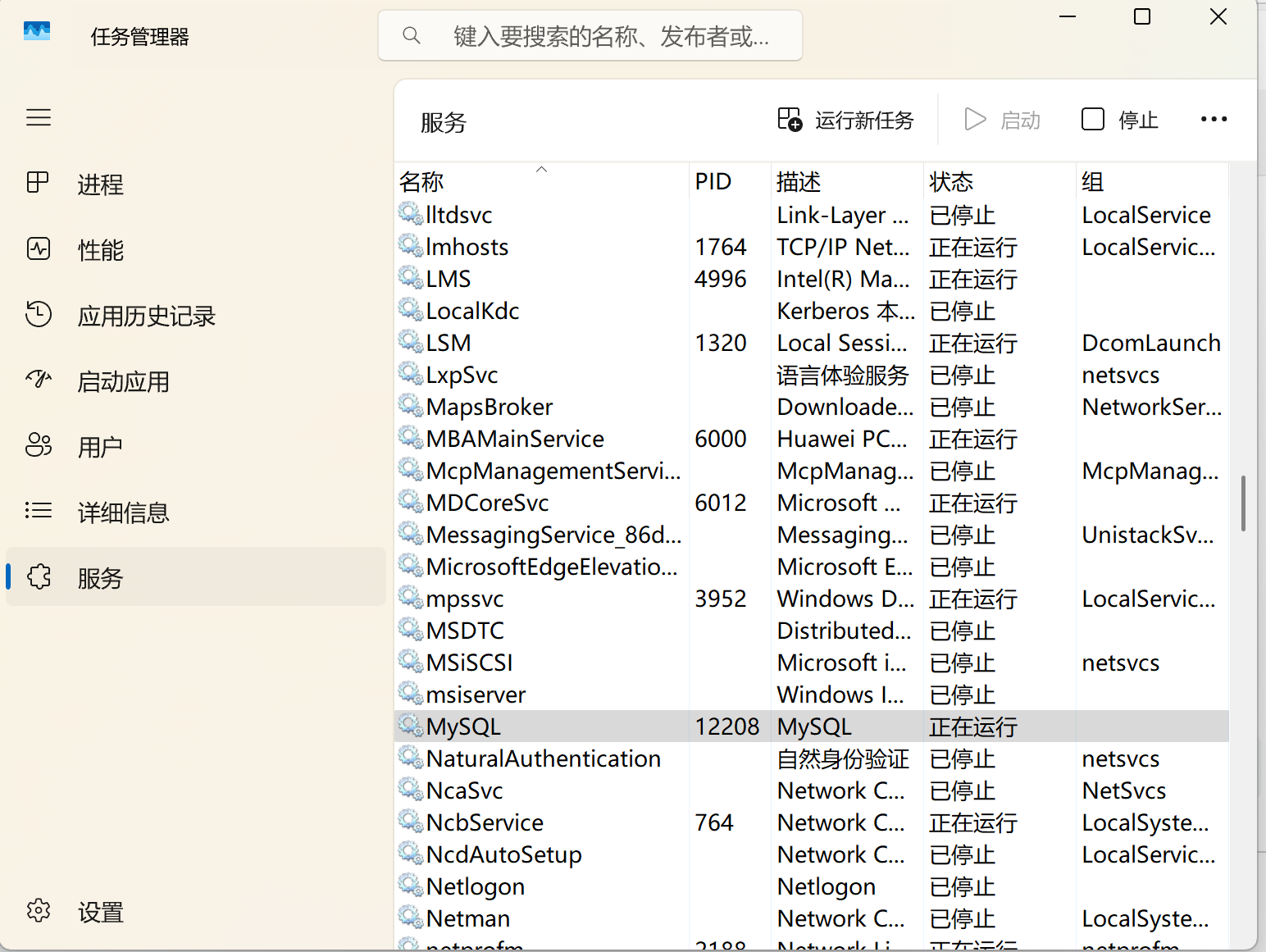
Task: Select the MapsBroker service icon
Action: coord(411,405)
